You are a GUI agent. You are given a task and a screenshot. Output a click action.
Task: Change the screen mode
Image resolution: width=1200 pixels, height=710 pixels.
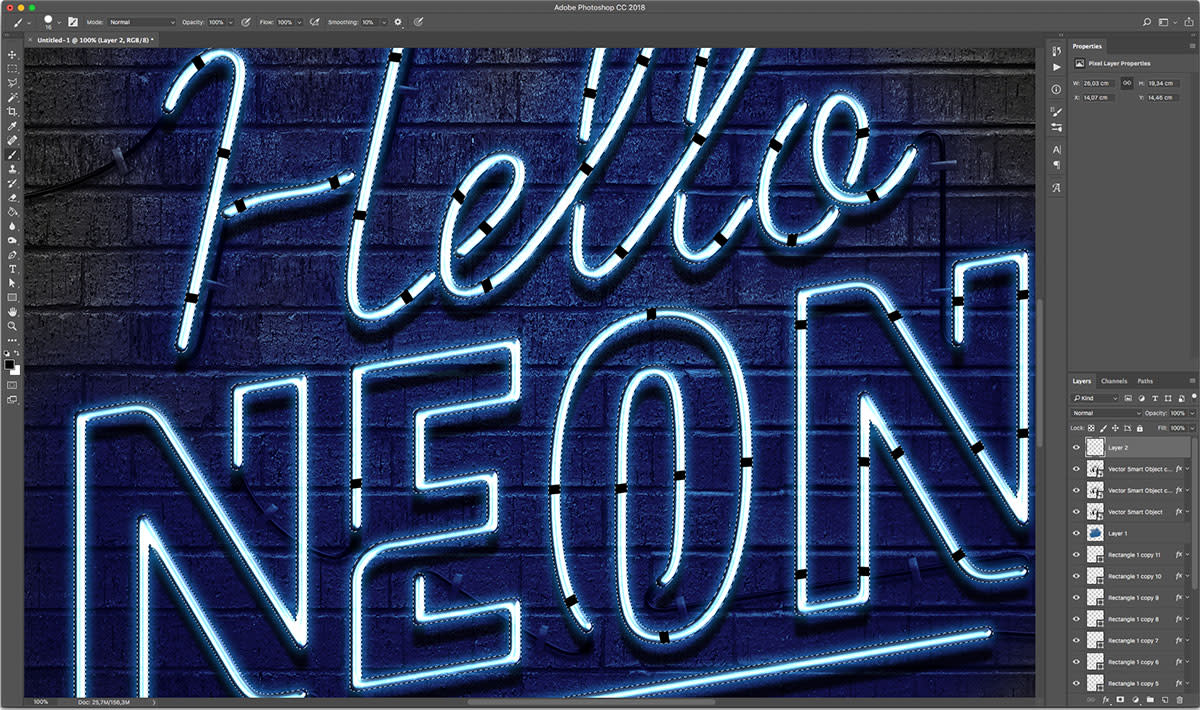12,400
